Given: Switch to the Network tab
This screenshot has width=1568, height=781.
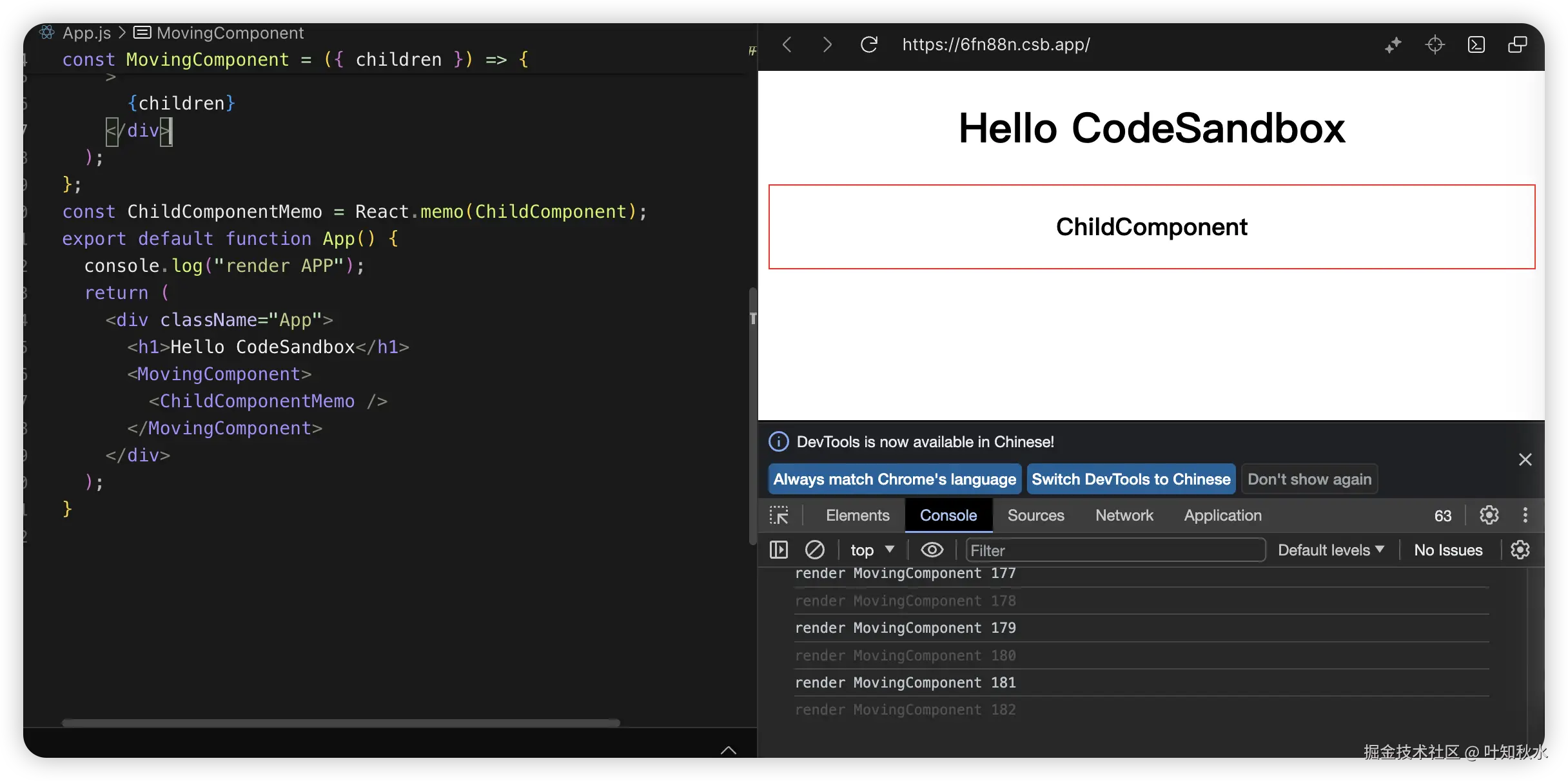Looking at the screenshot, I should [1124, 515].
